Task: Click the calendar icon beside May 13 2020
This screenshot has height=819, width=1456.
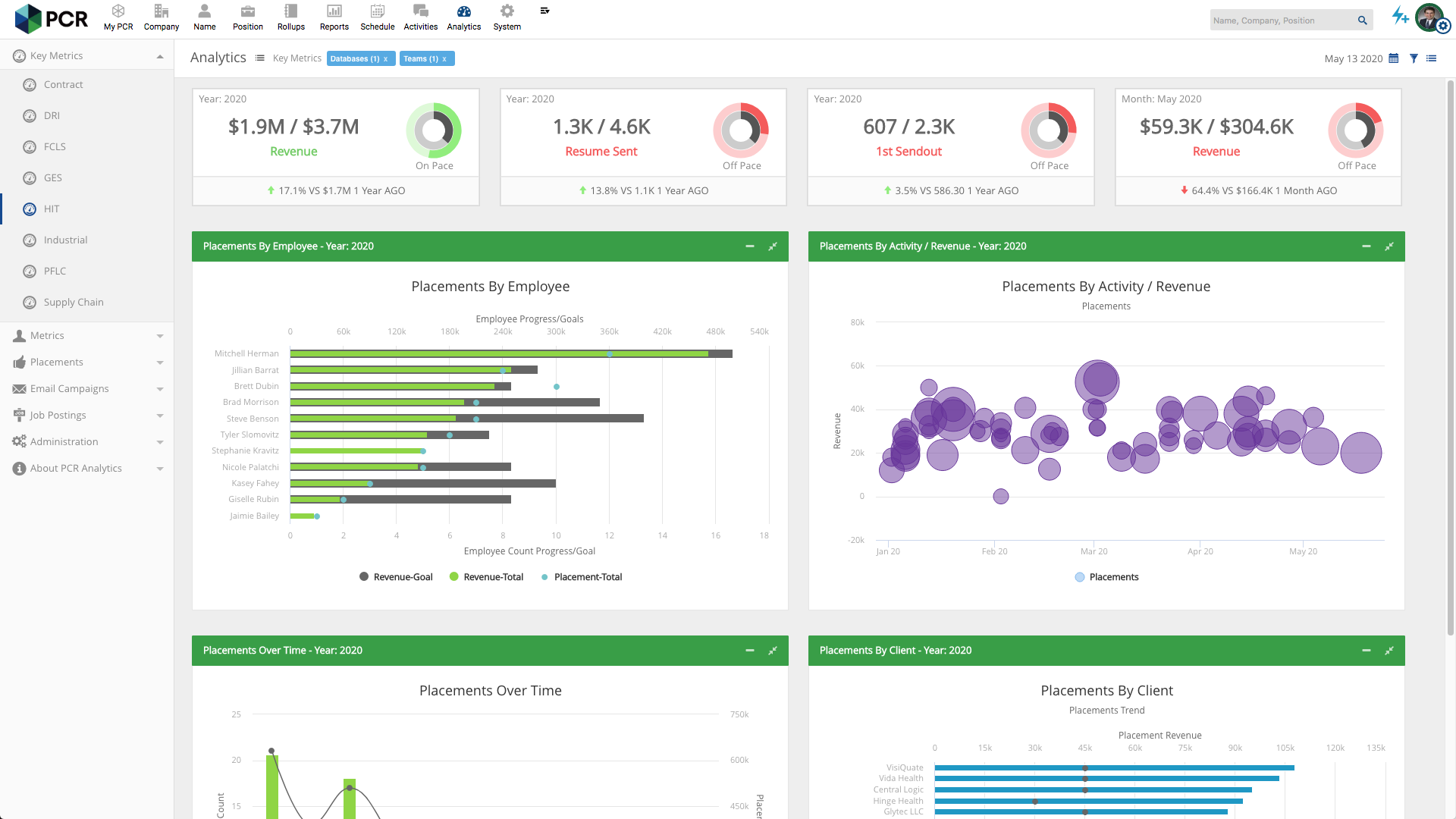Action: click(1394, 58)
